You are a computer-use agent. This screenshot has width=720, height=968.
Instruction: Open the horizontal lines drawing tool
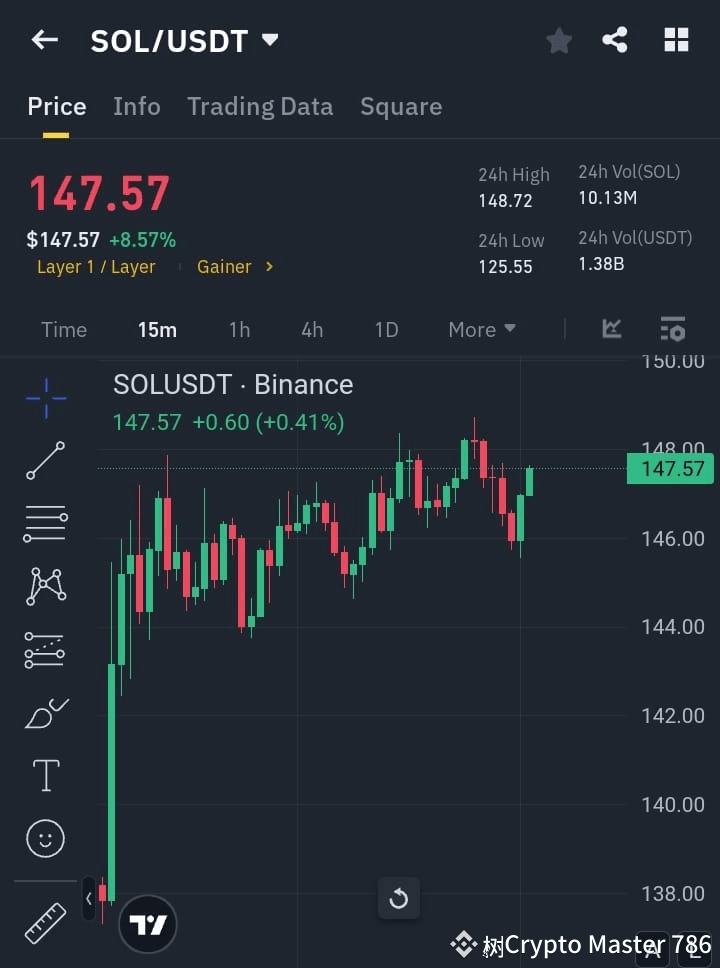[x=45, y=524]
